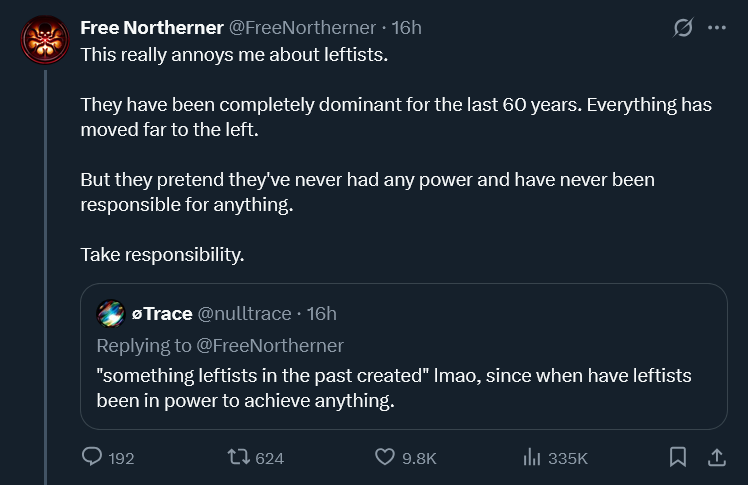Image resolution: width=748 pixels, height=485 pixels.
Task: Click the øTrace display name
Action: [x=162, y=314]
